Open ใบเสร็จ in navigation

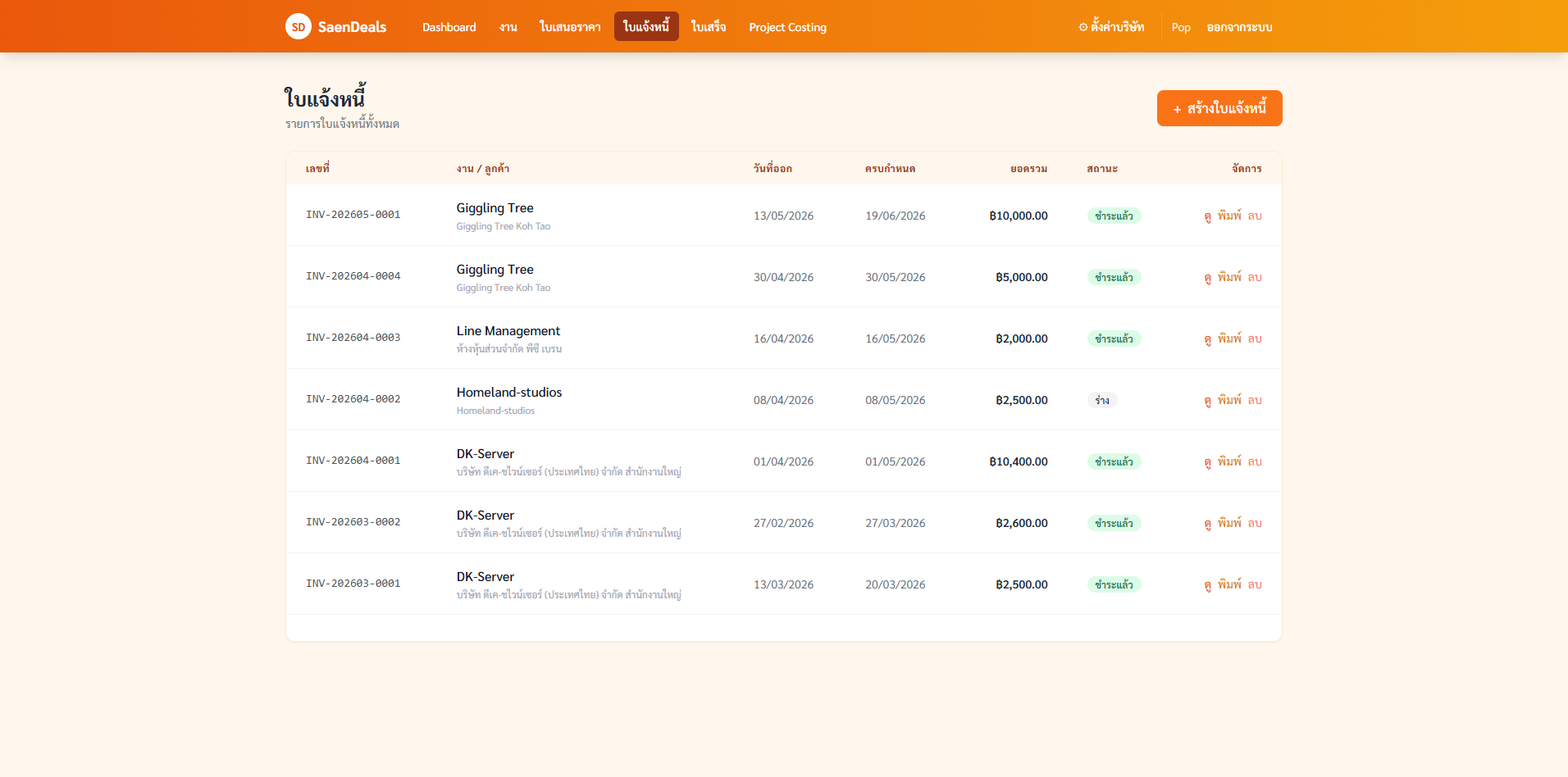pos(708,27)
